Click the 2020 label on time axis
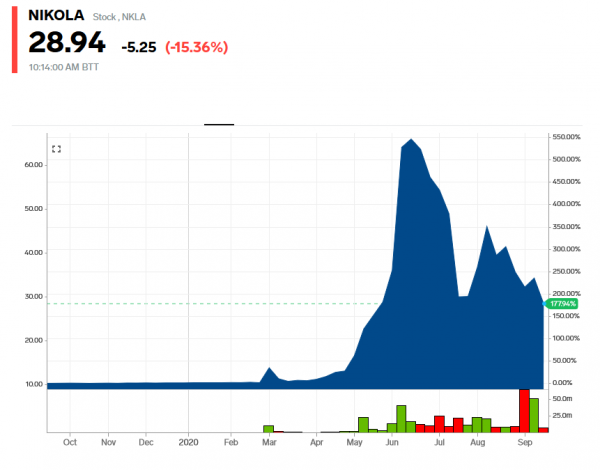600x470 pixels. [x=188, y=442]
